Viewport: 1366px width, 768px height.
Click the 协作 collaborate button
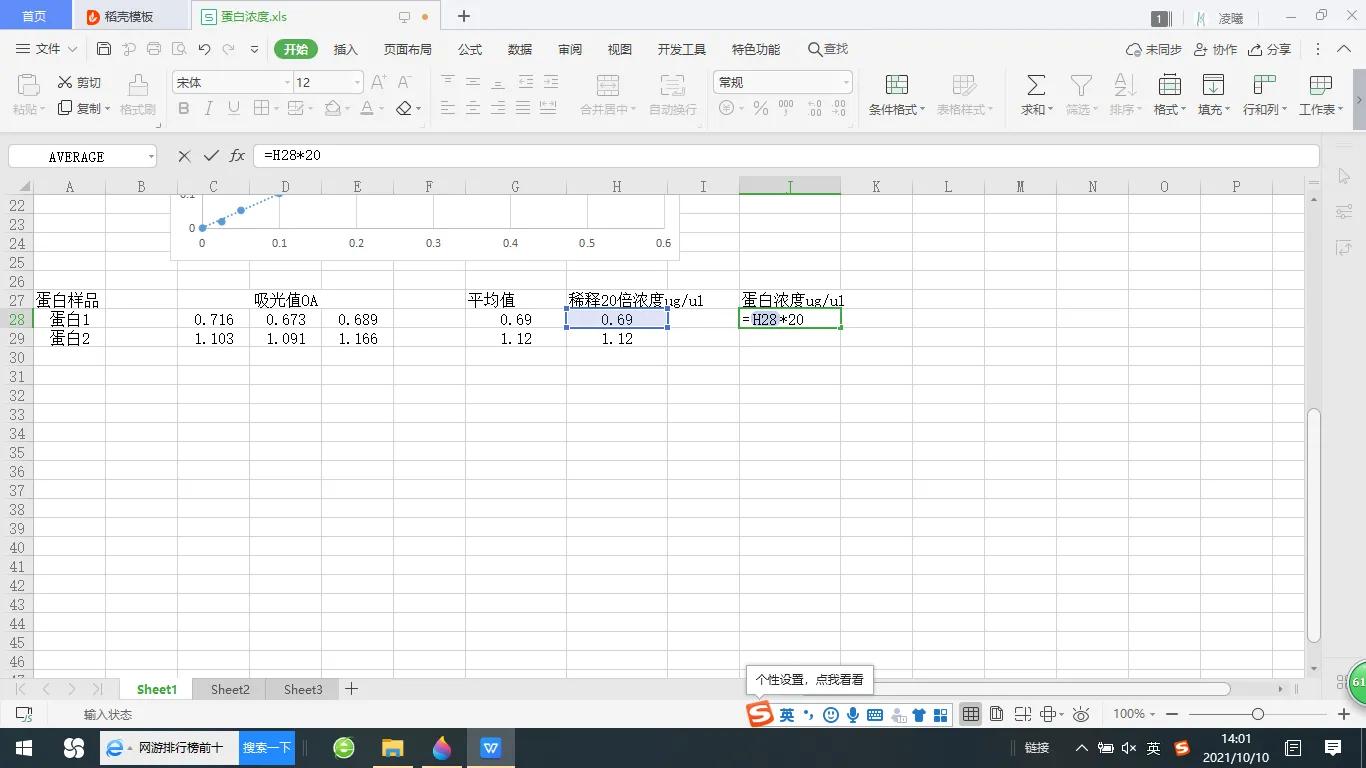[1214, 49]
